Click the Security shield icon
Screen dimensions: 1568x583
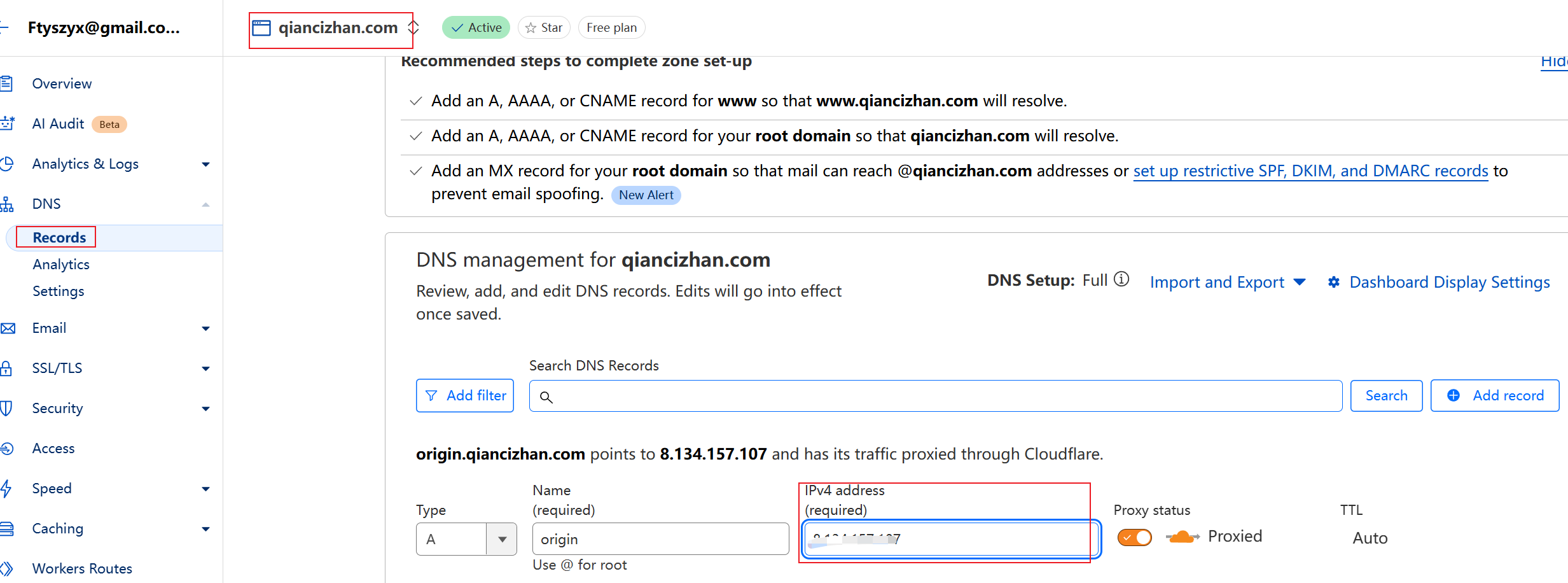(x=6, y=408)
